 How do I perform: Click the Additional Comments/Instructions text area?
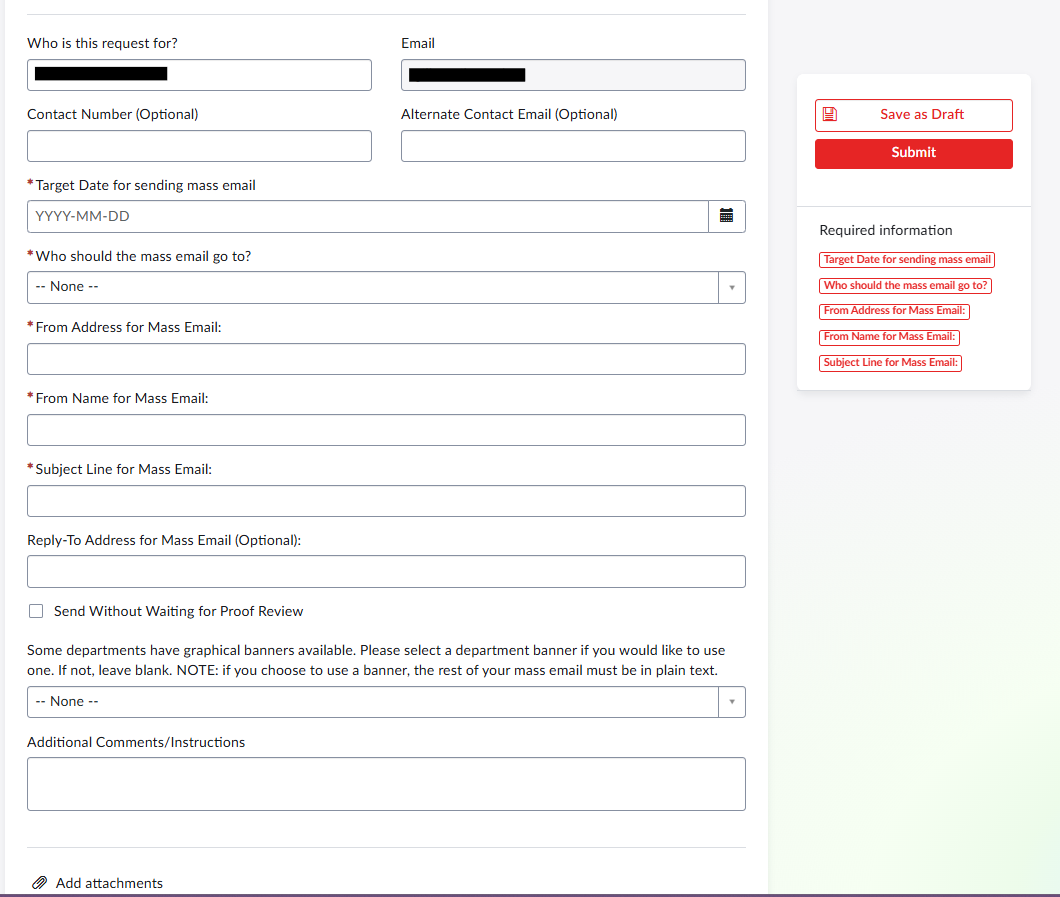tap(386, 784)
